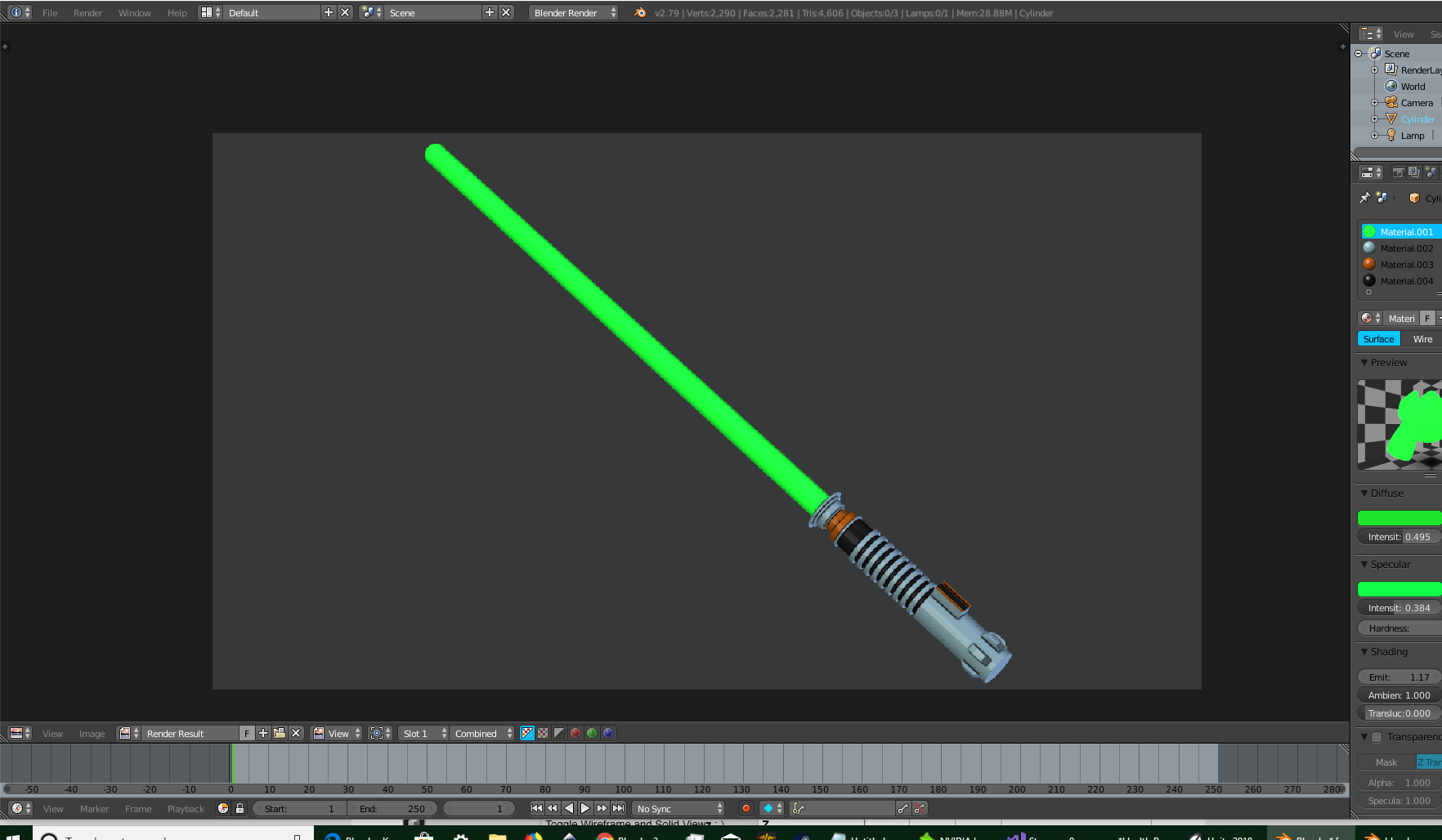The width and height of the screenshot is (1442, 840).
Task: Open the properties editor type selector
Action: pos(1371,172)
